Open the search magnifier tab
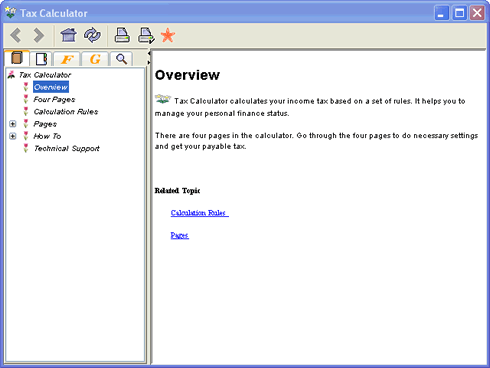Viewport: 490px width, 368px height. 121,59
